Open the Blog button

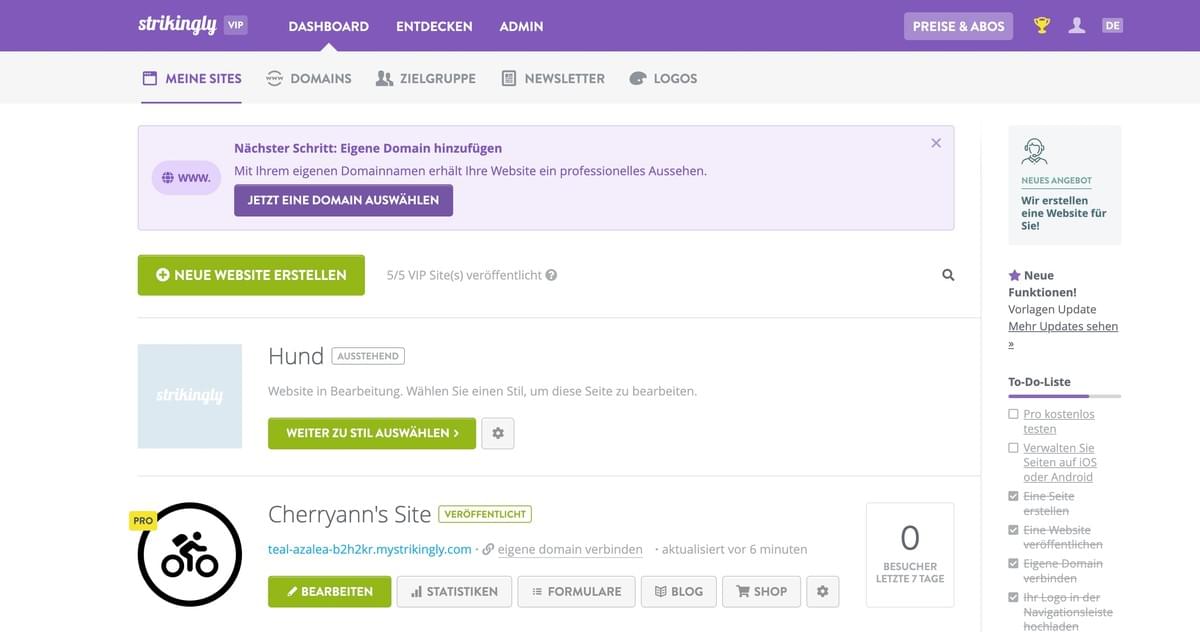(x=679, y=591)
